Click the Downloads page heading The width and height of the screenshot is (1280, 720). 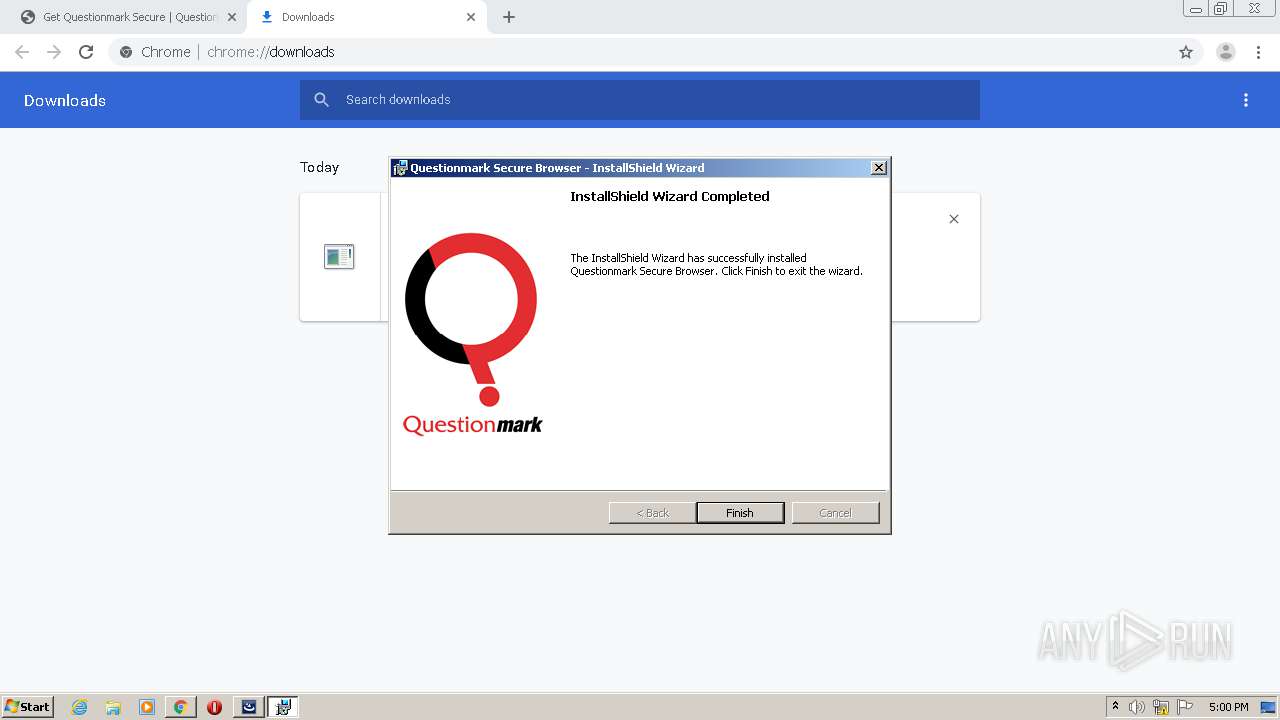point(65,100)
